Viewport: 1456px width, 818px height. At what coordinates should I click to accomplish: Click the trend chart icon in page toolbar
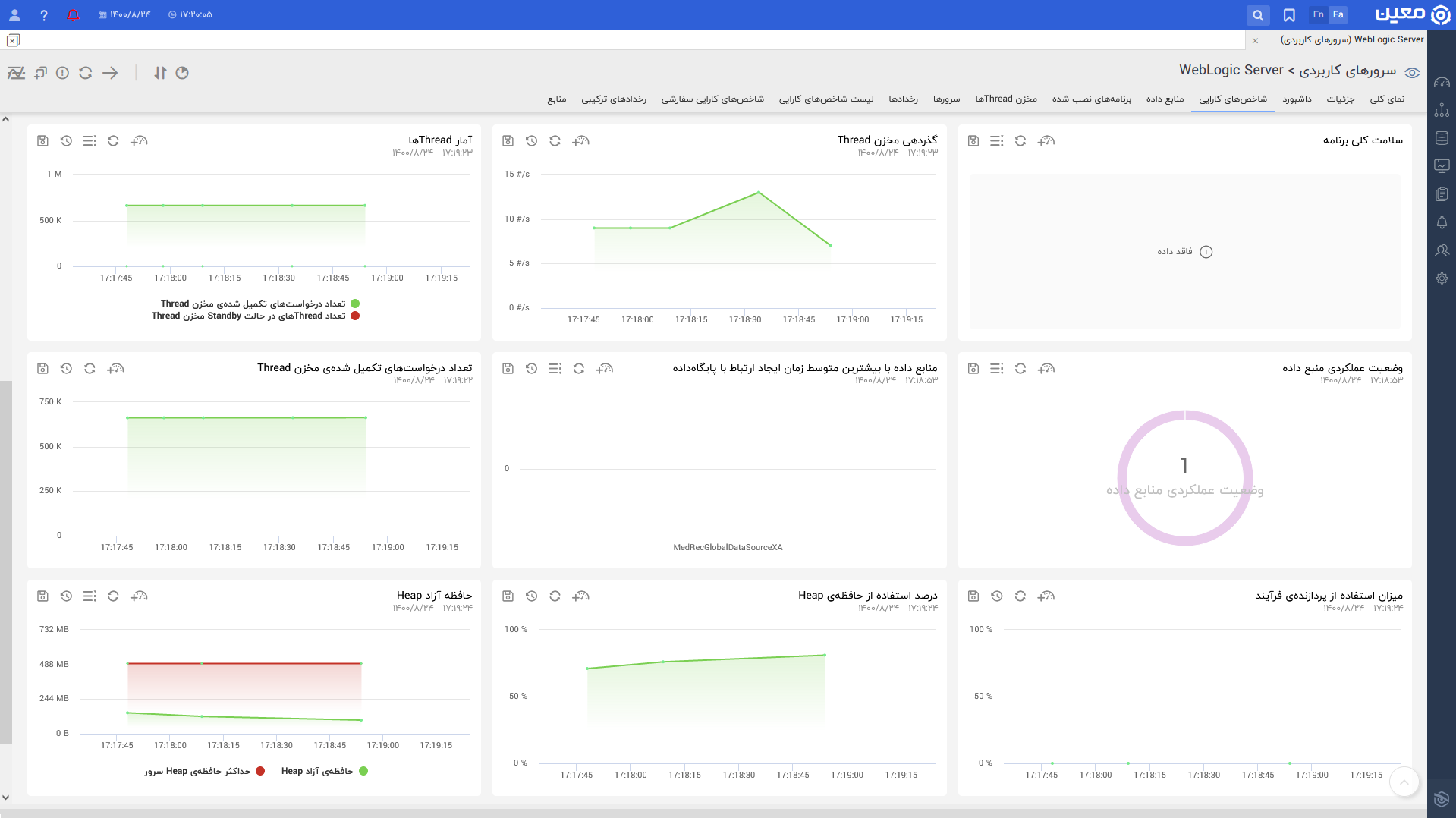click(16, 73)
